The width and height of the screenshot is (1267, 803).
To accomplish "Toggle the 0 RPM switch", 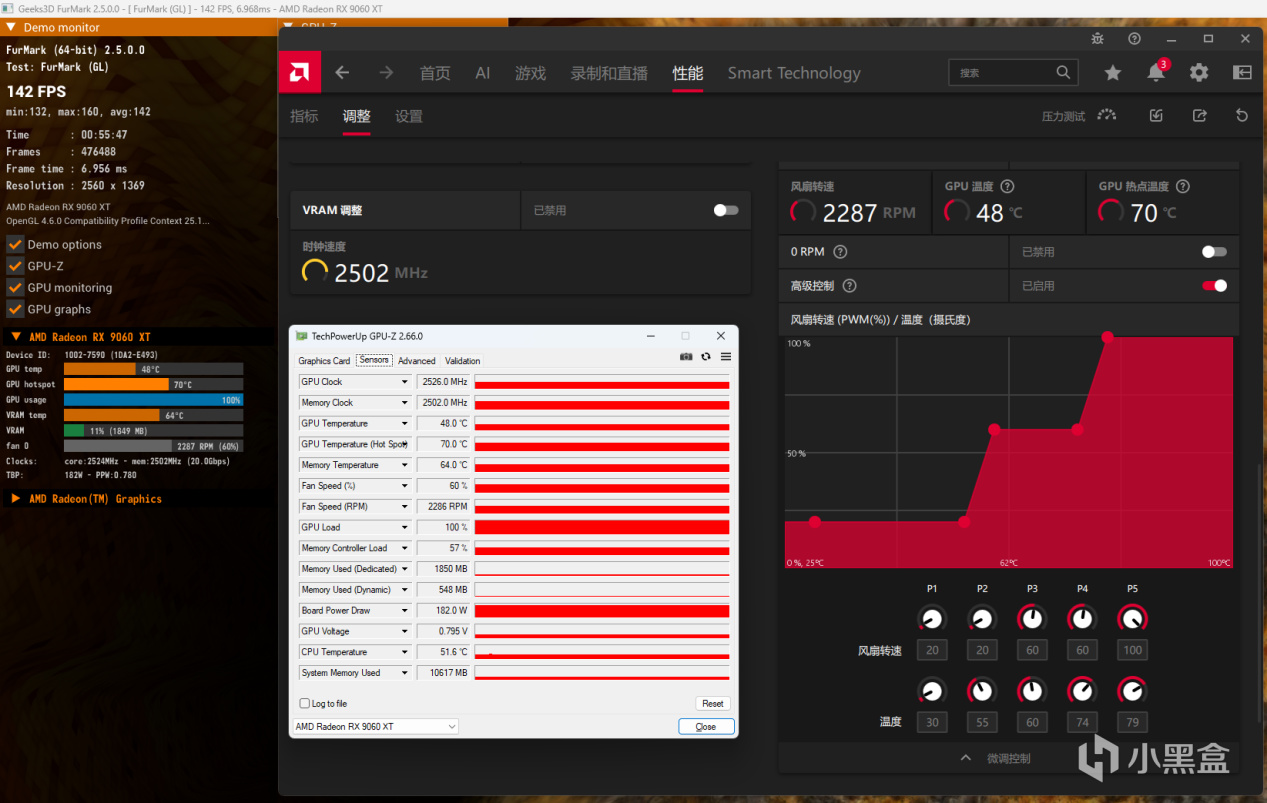I will [1214, 252].
